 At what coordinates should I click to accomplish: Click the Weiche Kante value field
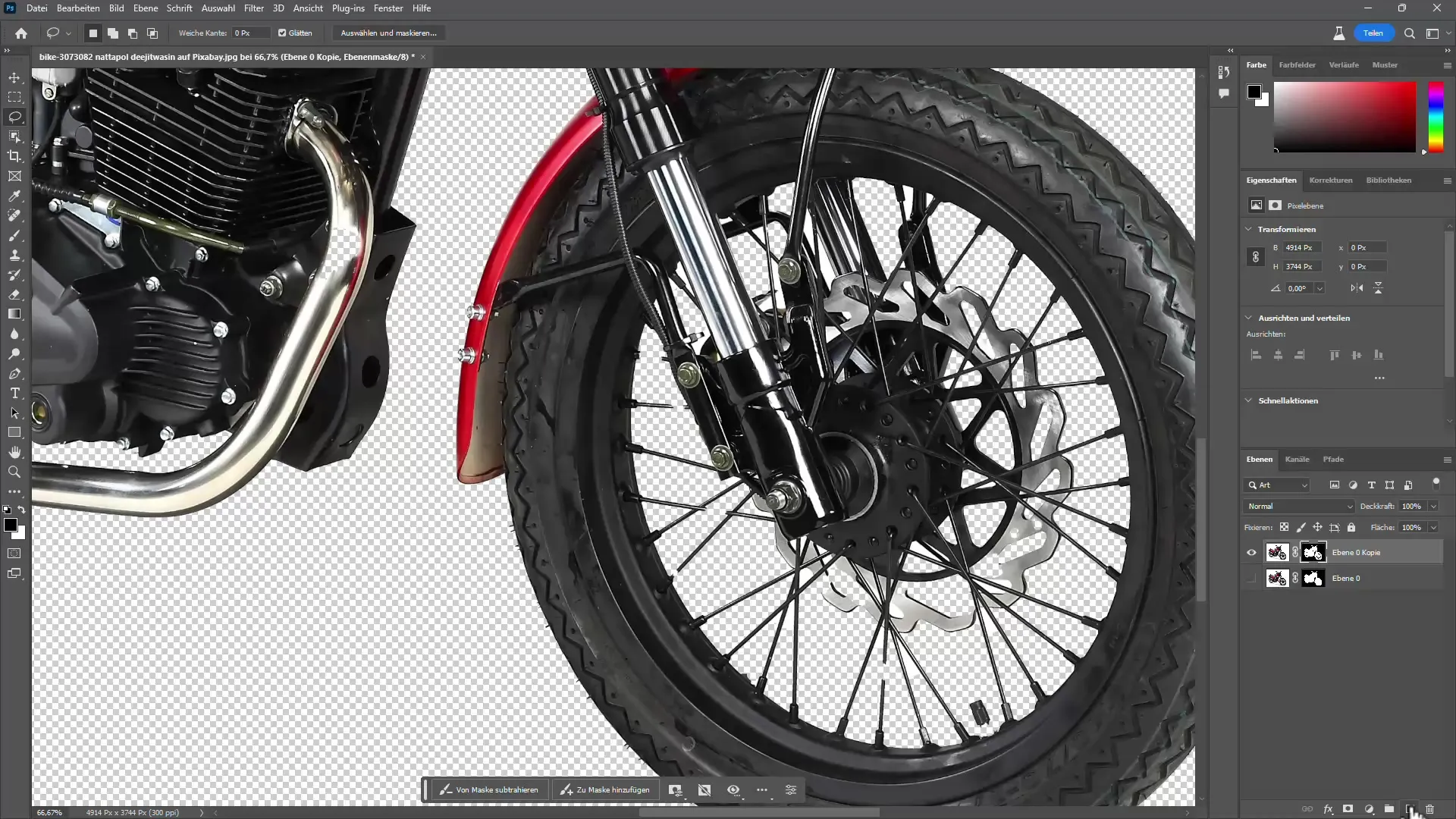(x=250, y=33)
